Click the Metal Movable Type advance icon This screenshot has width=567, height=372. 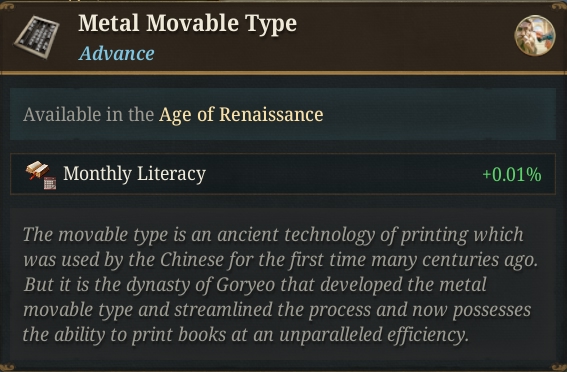click(x=37, y=37)
